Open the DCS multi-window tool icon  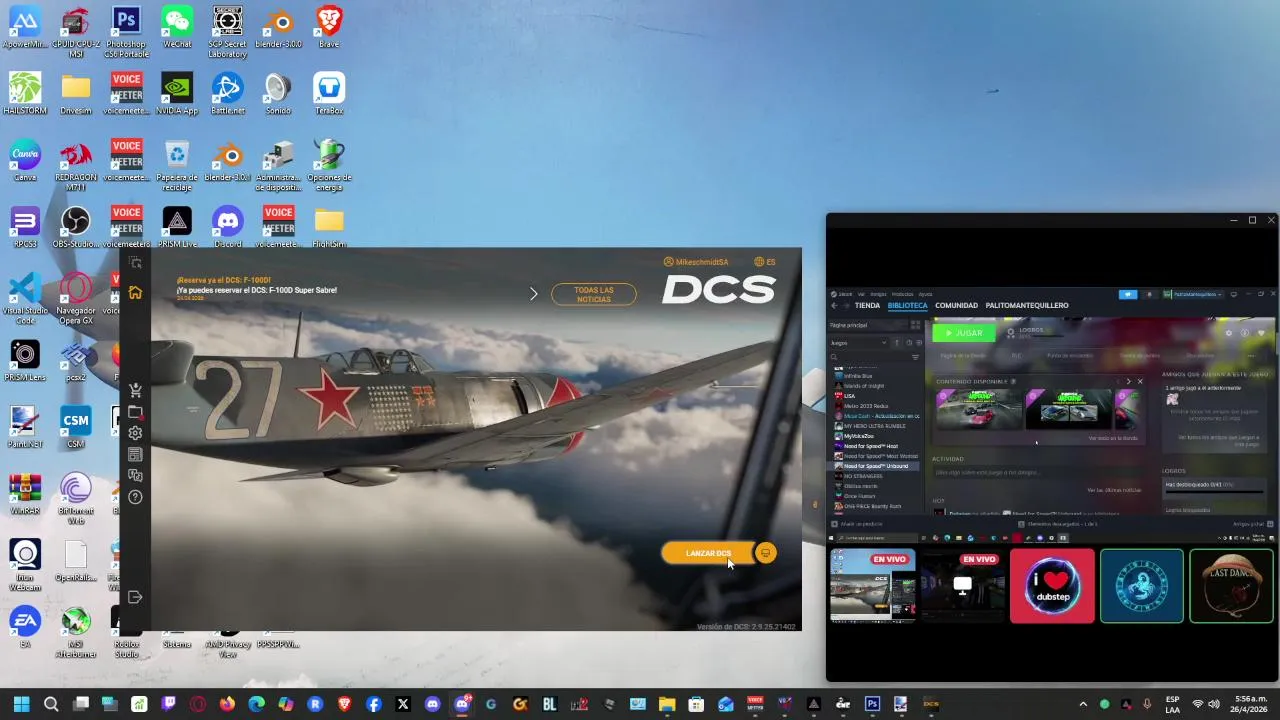coord(135,476)
